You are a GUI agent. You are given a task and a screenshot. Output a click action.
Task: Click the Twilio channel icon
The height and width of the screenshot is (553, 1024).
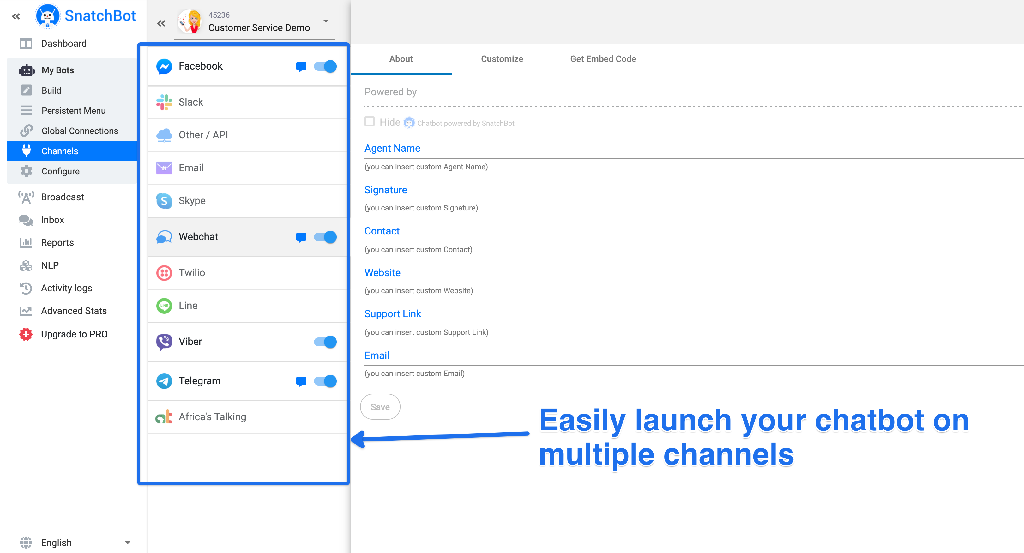[164, 273]
